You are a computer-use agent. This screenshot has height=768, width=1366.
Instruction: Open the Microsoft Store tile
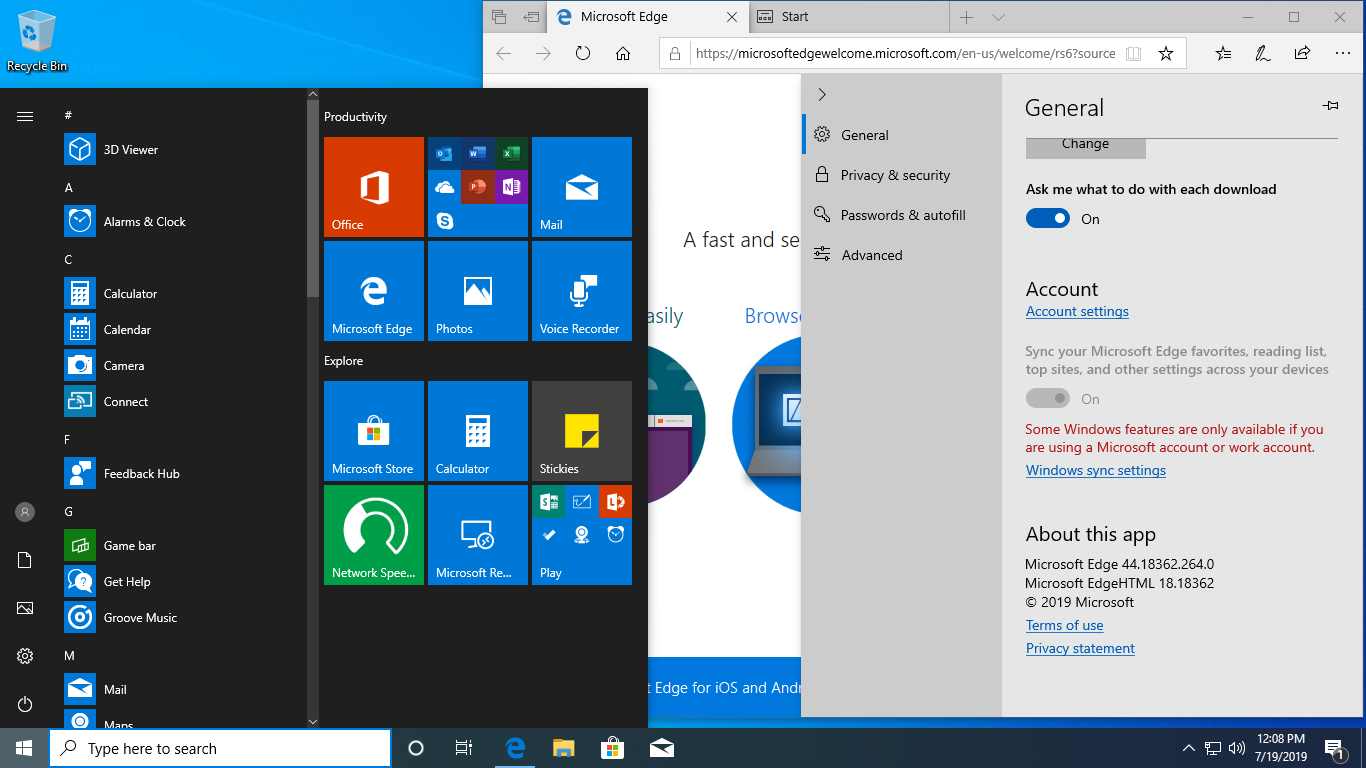374,431
